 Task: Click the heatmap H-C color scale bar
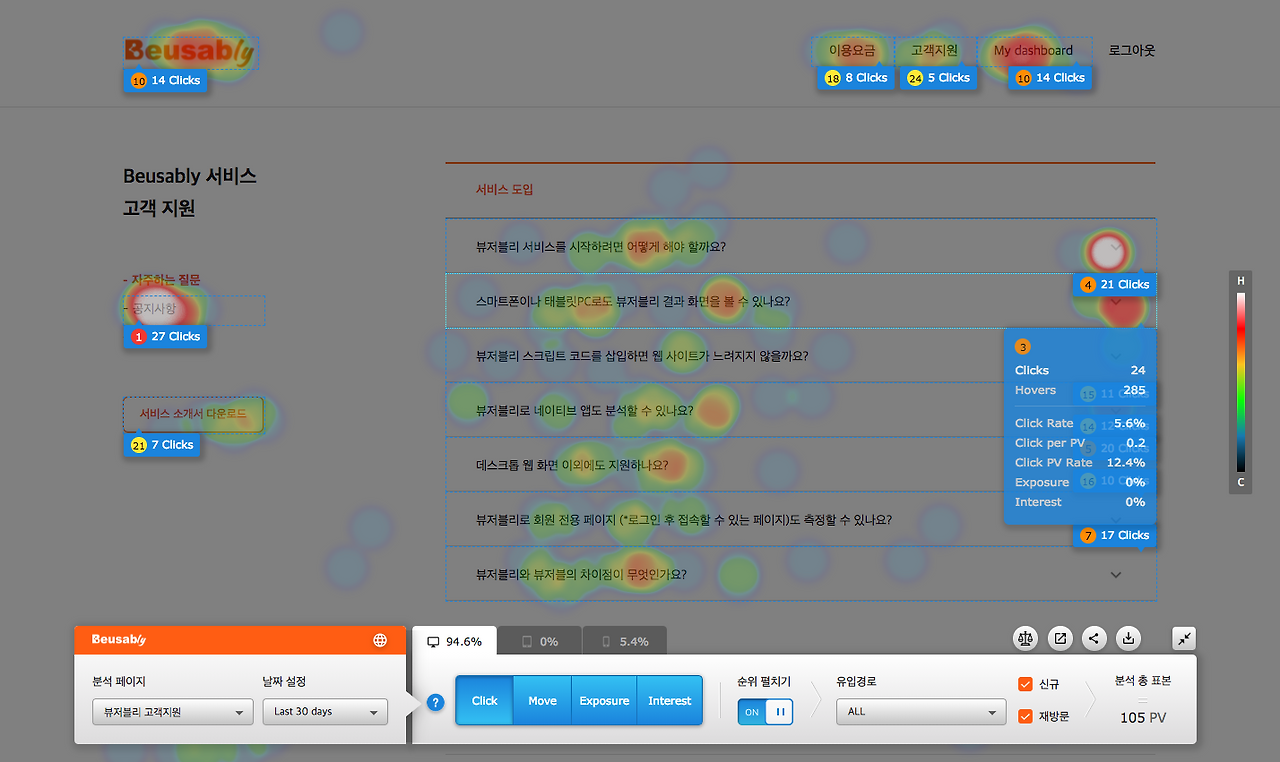tap(1241, 382)
